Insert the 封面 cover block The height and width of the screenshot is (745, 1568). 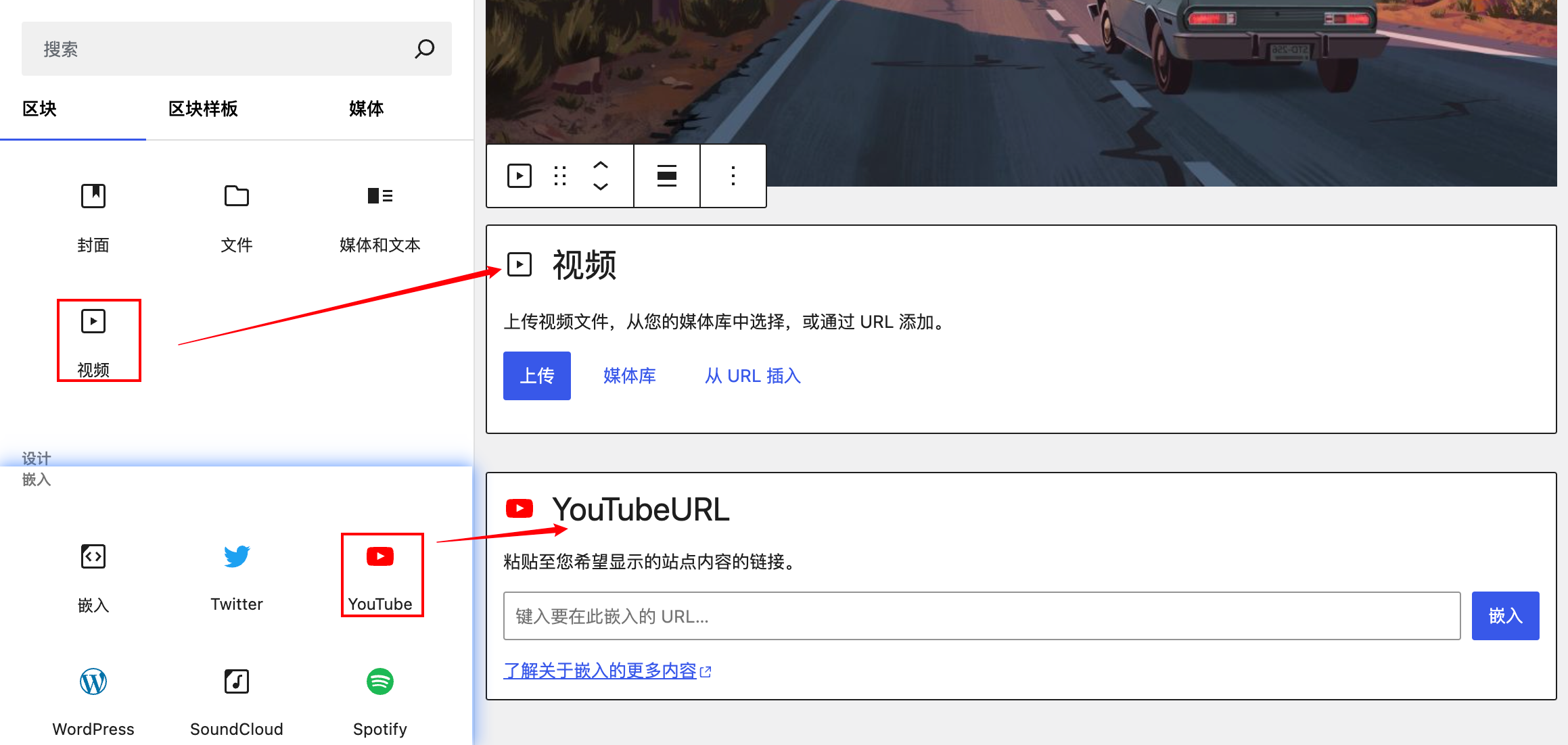(93, 218)
